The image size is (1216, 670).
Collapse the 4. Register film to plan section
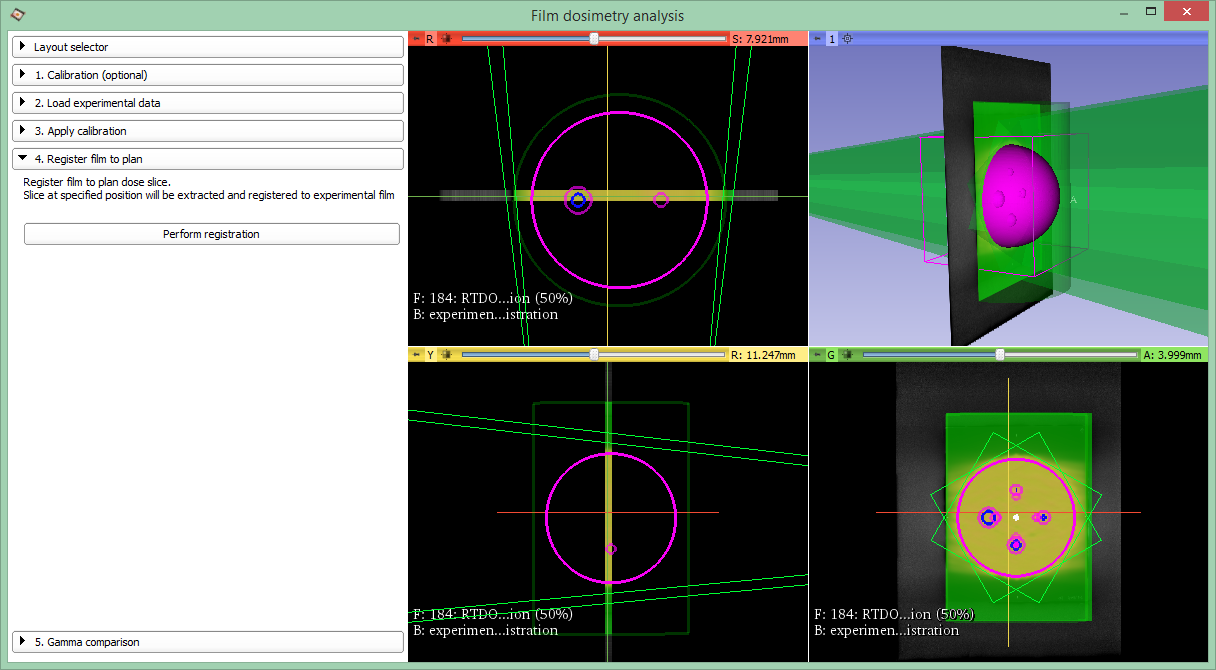pyautogui.click(x=207, y=159)
